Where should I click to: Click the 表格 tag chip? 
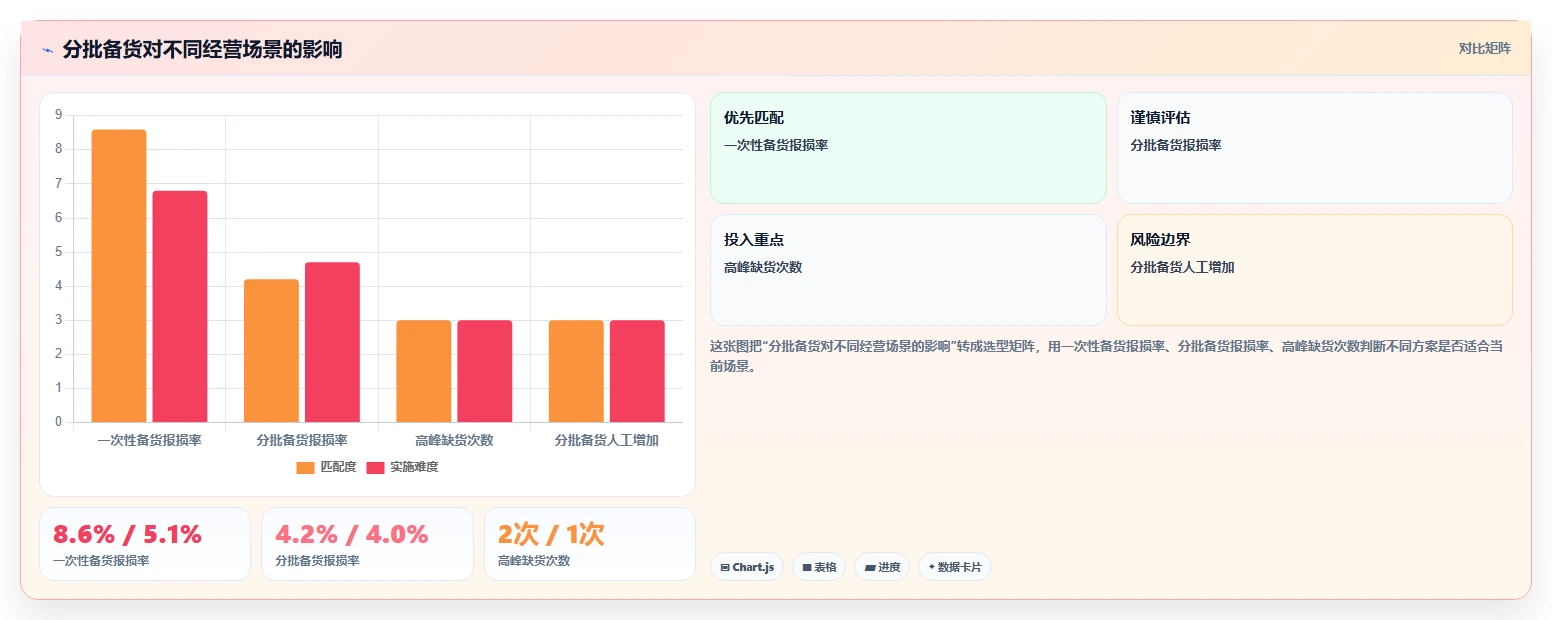coord(819,567)
